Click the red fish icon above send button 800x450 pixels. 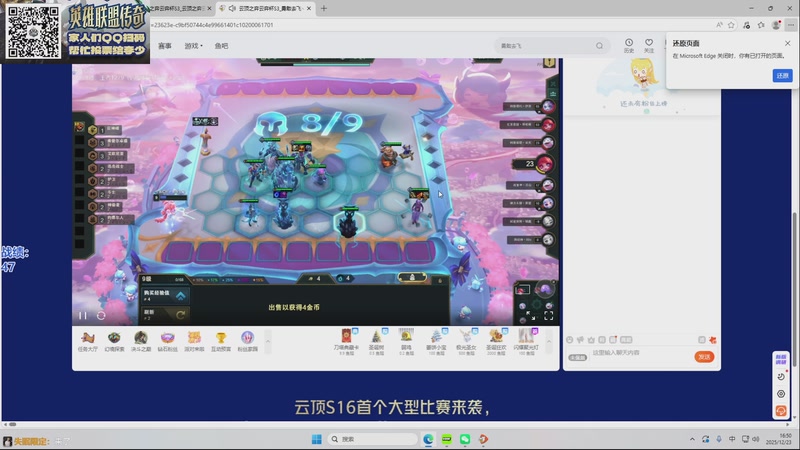[x=713, y=340]
